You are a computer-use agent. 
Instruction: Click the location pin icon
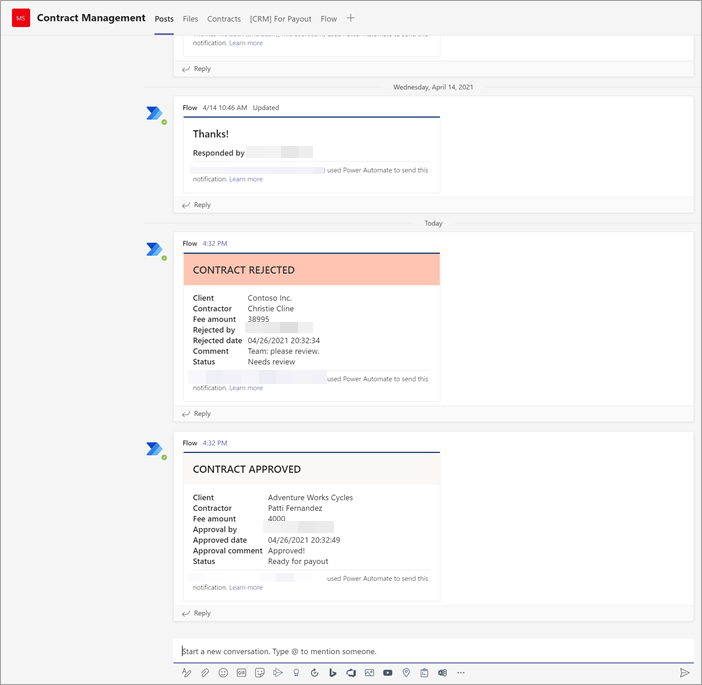pyautogui.click(x=406, y=673)
